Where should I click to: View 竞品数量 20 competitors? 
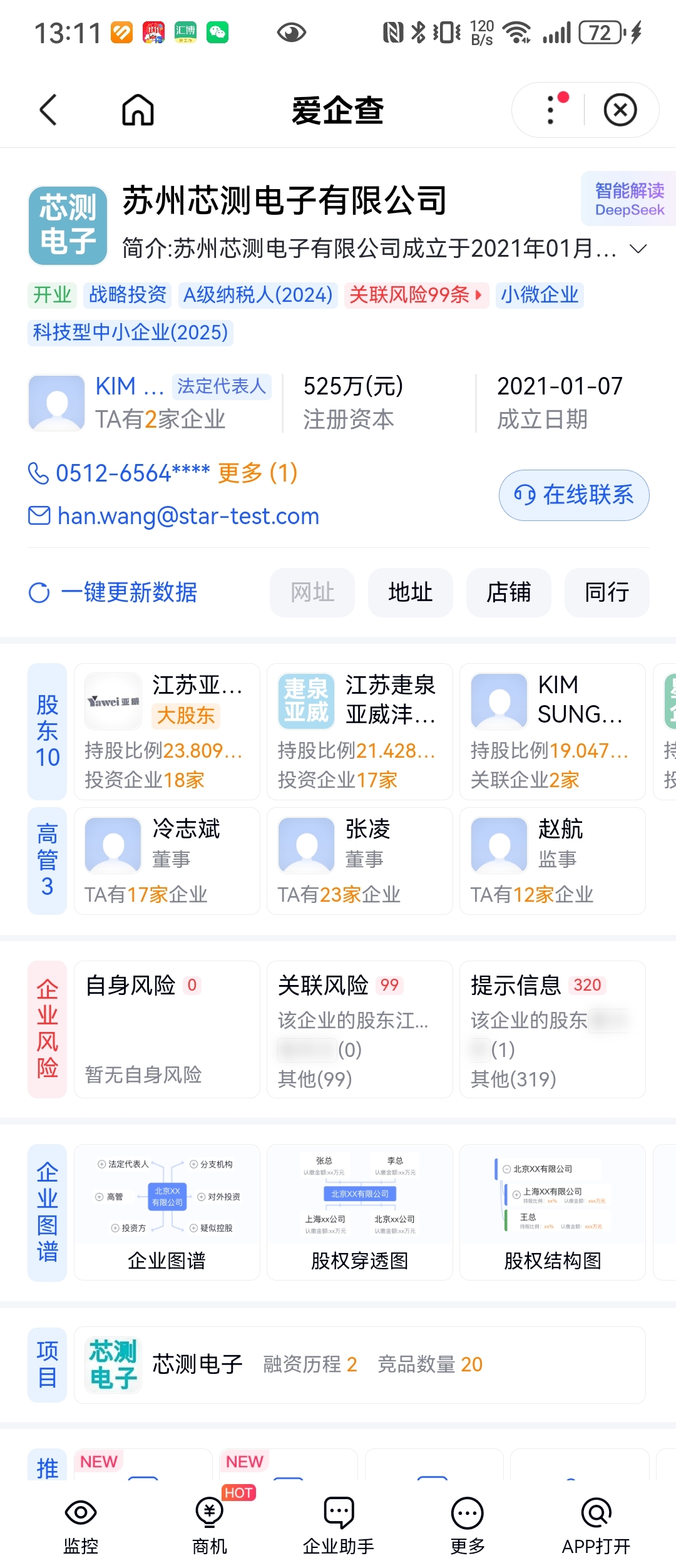(431, 1364)
